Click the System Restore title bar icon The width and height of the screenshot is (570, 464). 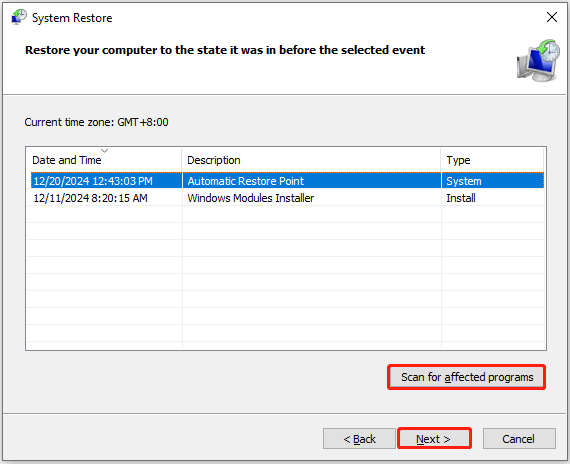(19, 17)
